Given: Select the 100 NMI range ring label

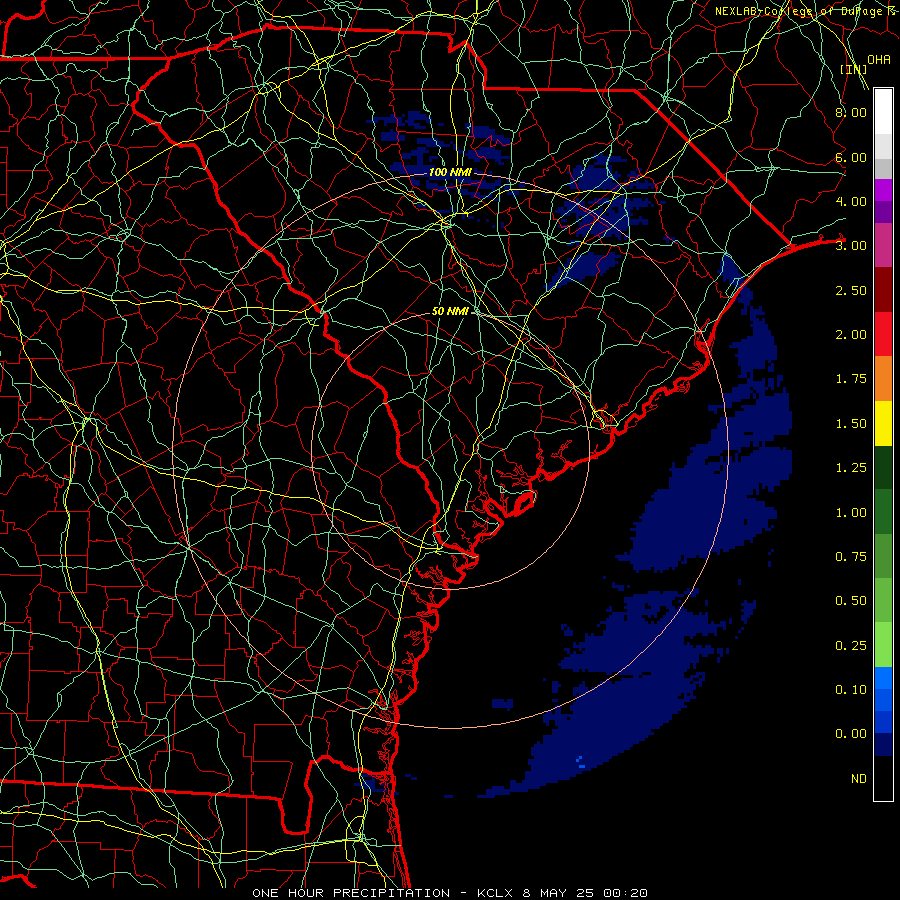Looking at the screenshot, I should (x=450, y=172).
